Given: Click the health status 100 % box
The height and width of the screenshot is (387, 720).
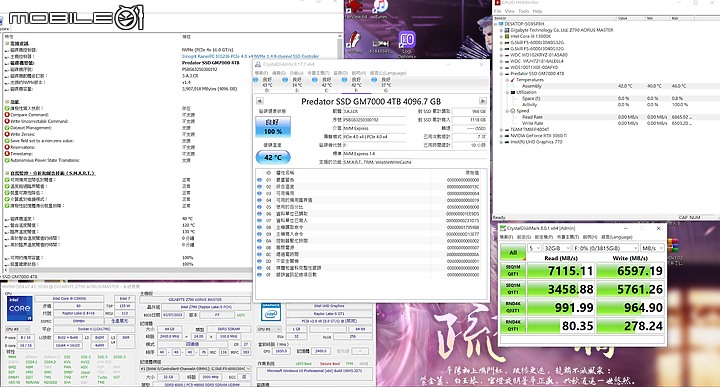Looking at the screenshot, I should pyautogui.click(x=273, y=127).
